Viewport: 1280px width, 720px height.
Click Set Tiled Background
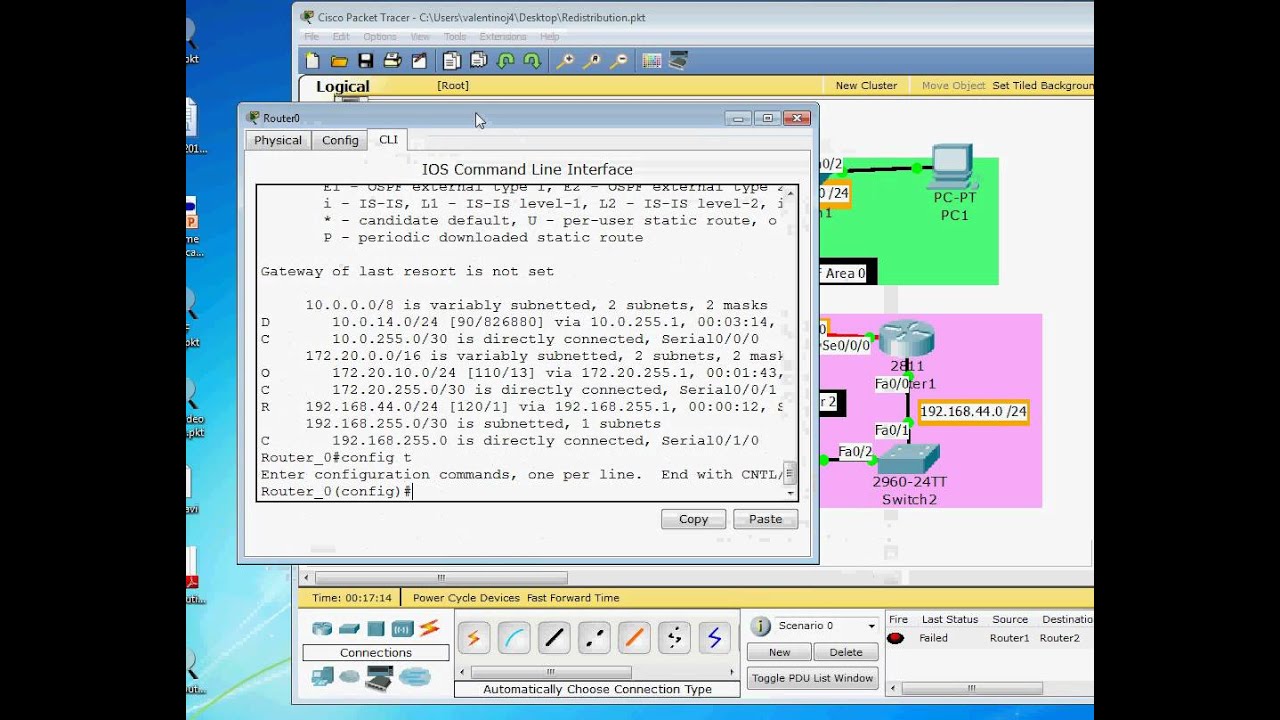click(x=1042, y=86)
